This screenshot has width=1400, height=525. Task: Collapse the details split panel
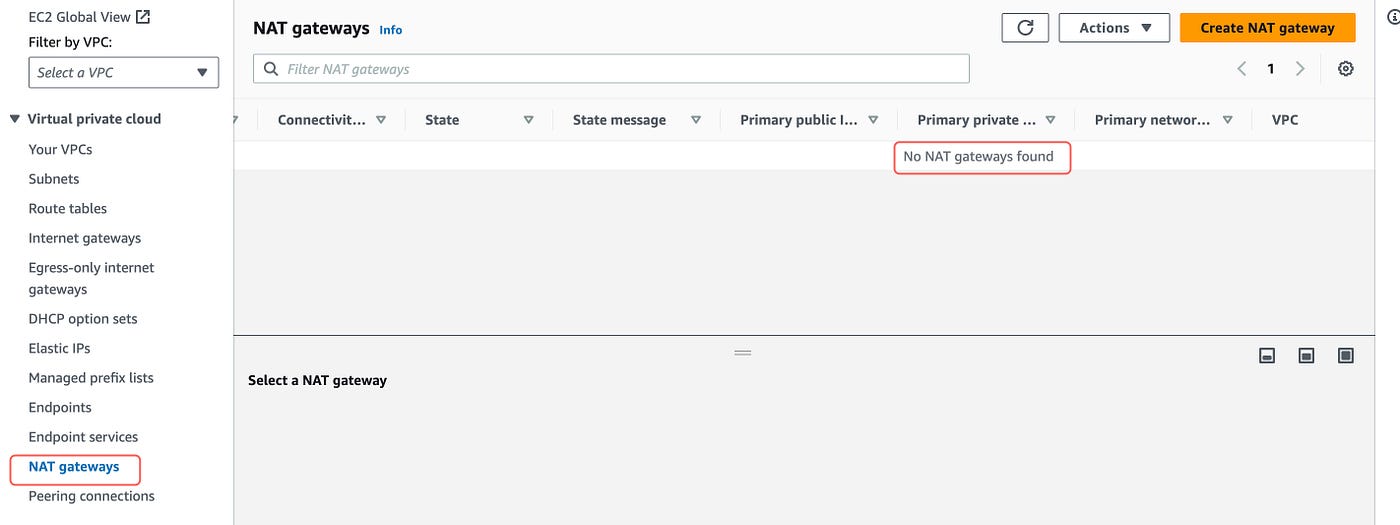click(x=1267, y=356)
